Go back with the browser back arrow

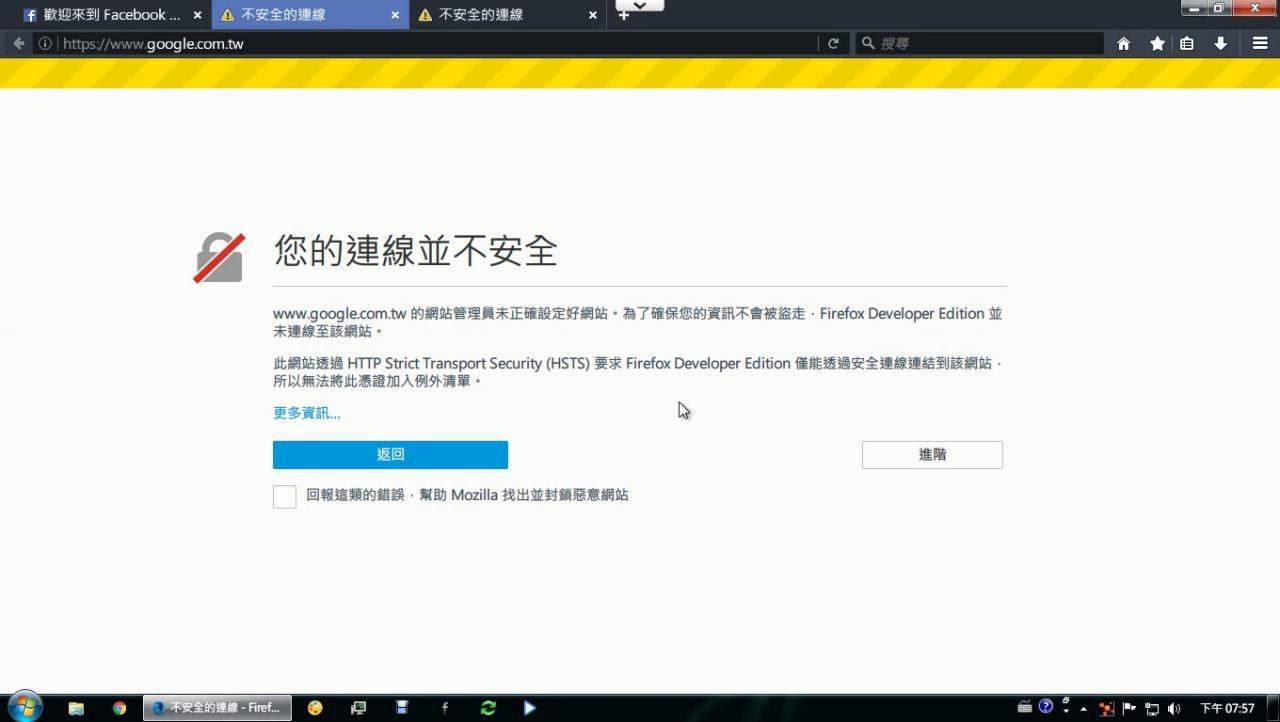[x=18, y=44]
